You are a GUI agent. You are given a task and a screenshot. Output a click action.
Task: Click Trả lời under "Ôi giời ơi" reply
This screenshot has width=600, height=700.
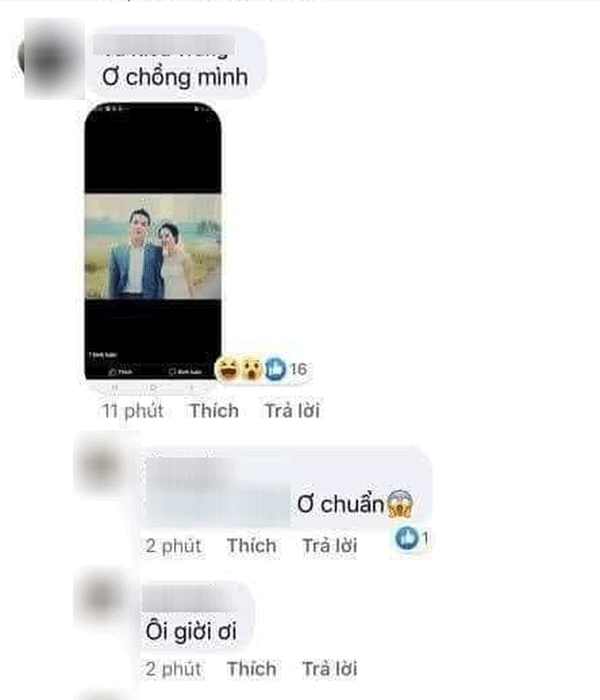(330, 669)
